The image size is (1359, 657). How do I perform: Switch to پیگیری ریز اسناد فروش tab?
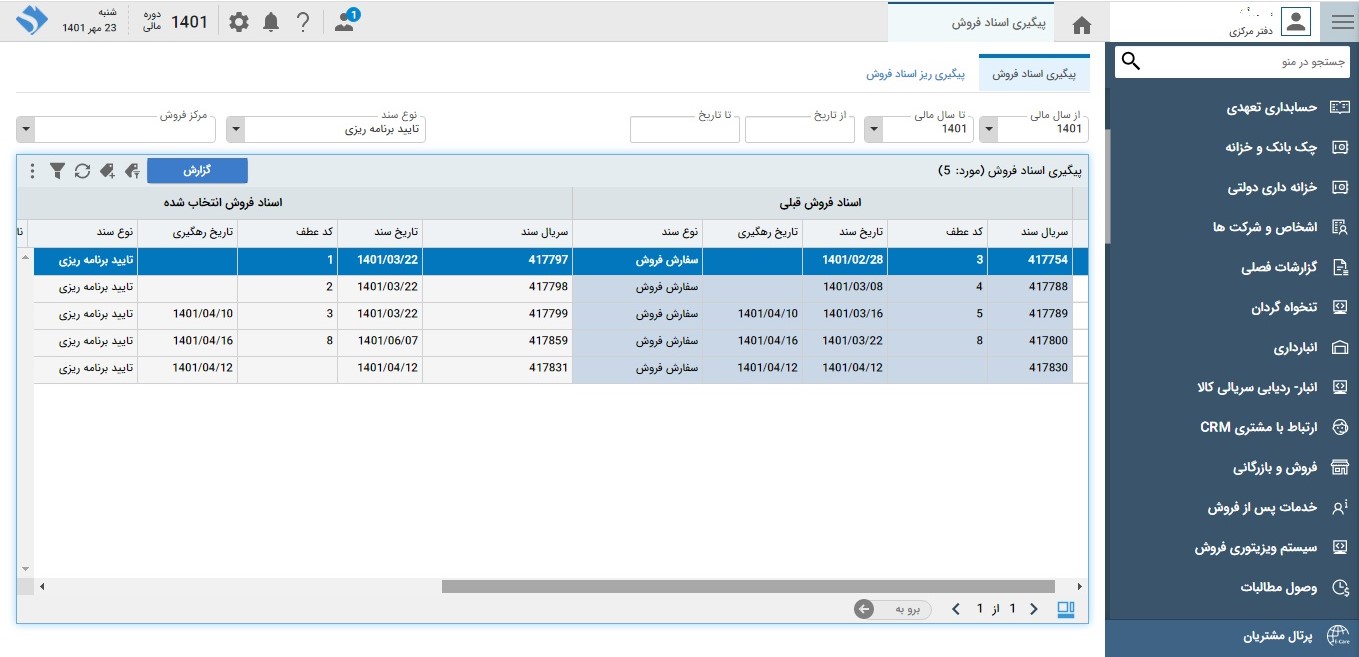click(x=915, y=74)
